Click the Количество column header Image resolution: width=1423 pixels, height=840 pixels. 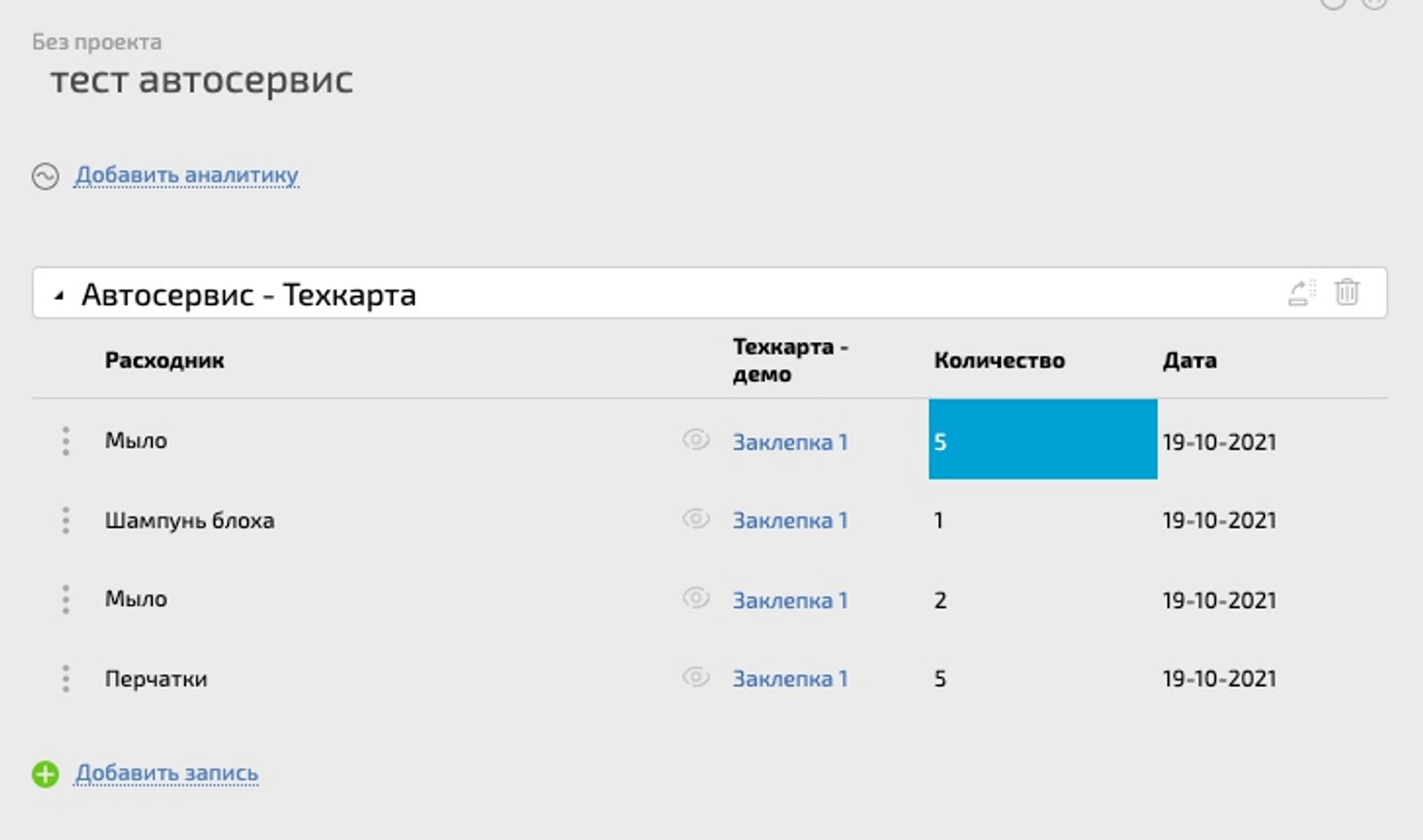(x=999, y=361)
